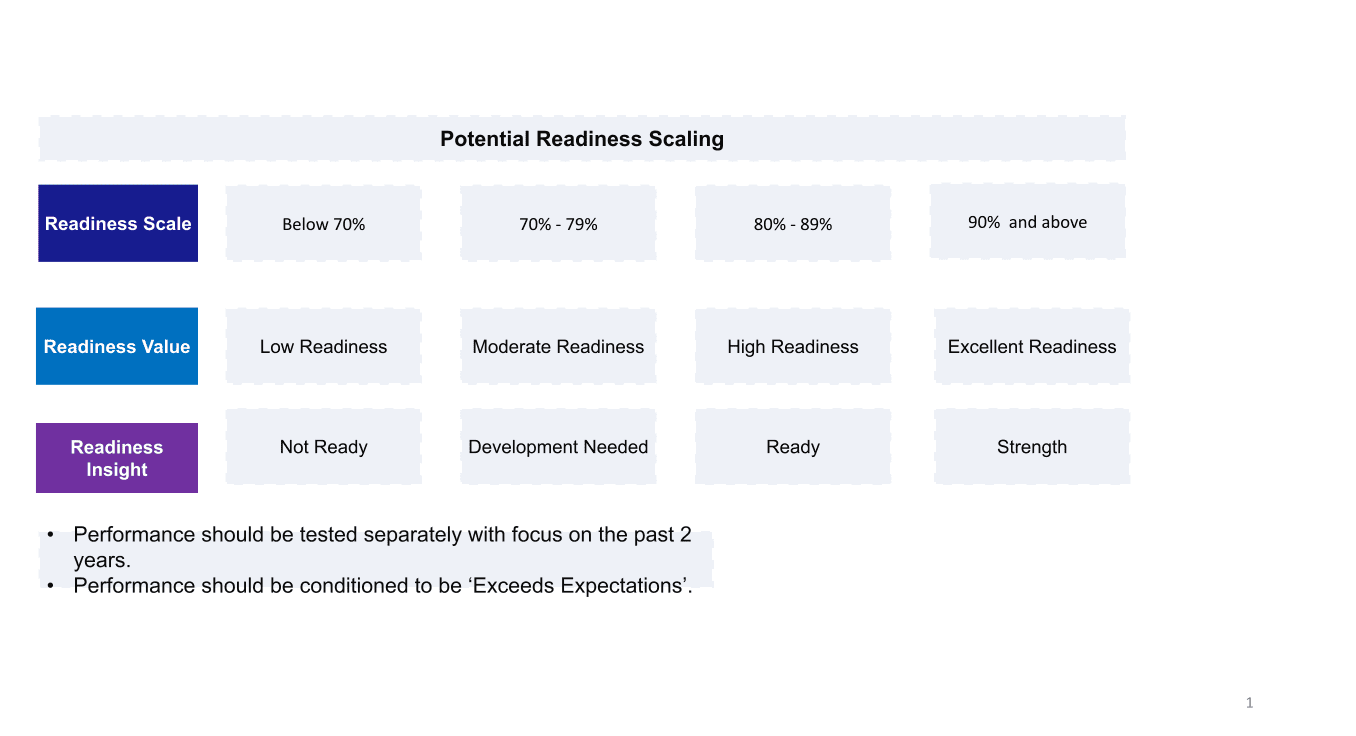Select the Below 70% box
The image size is (1356, 736).
(x=324, y=223)
